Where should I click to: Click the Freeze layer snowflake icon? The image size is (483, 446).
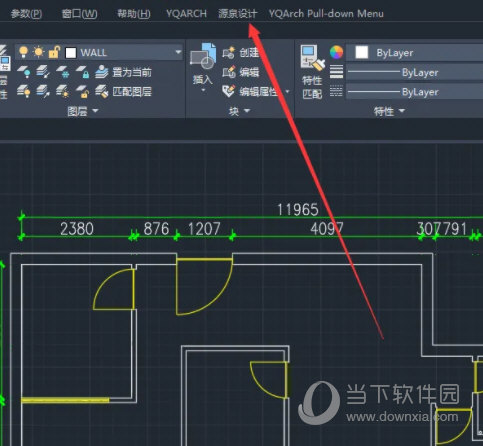coord(63,72)
